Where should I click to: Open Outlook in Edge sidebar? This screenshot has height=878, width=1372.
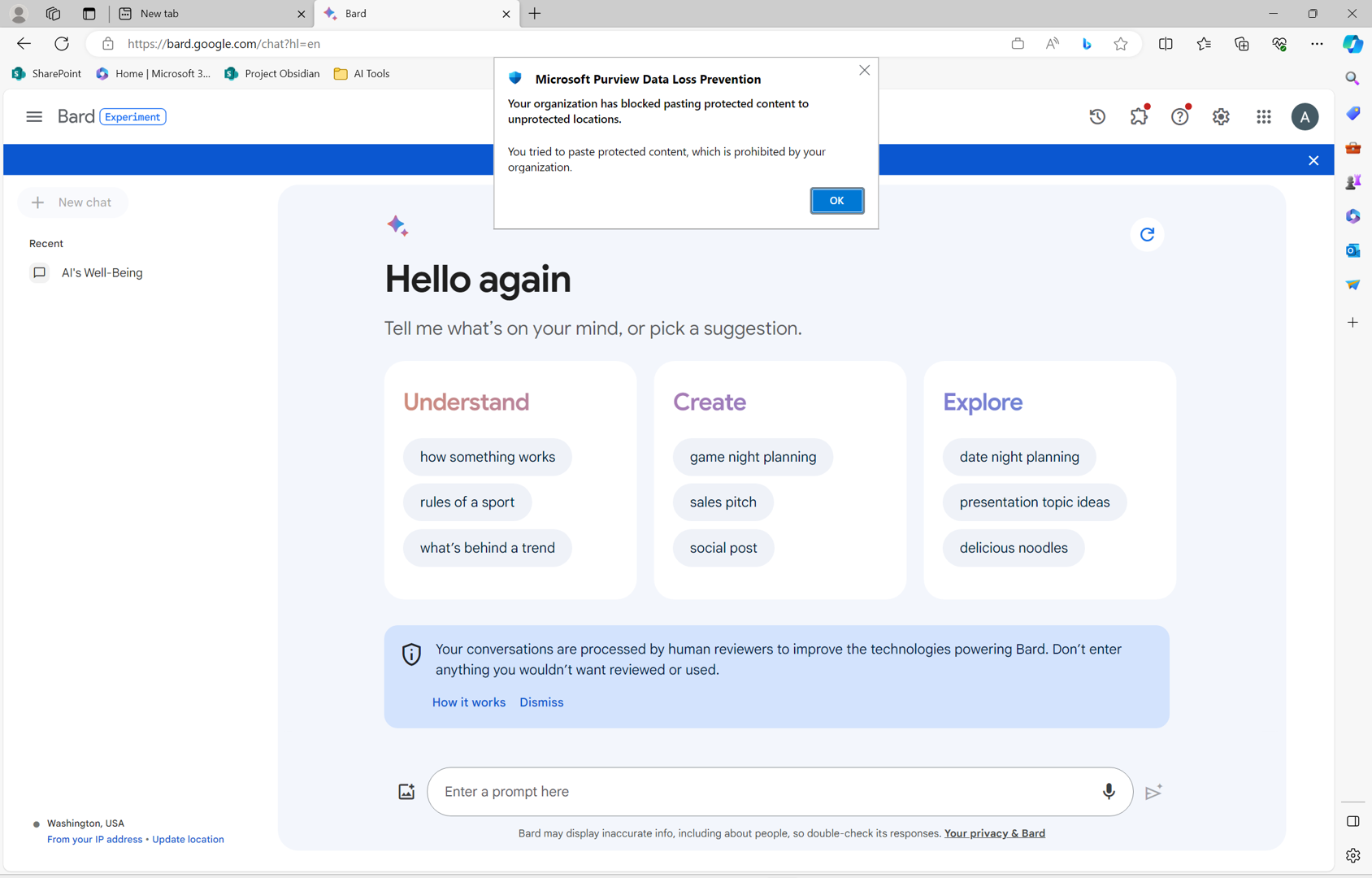[1352, 250]
